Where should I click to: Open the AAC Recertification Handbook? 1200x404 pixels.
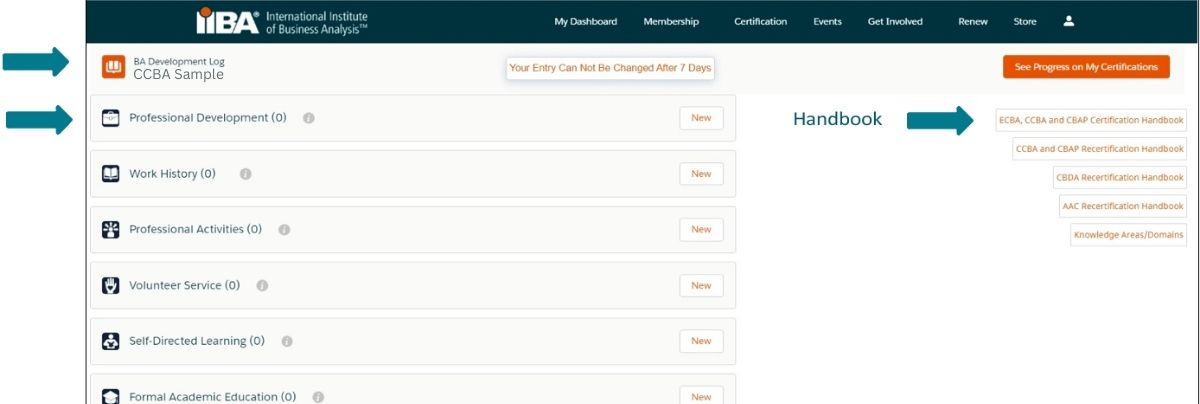click(1122, 206)
